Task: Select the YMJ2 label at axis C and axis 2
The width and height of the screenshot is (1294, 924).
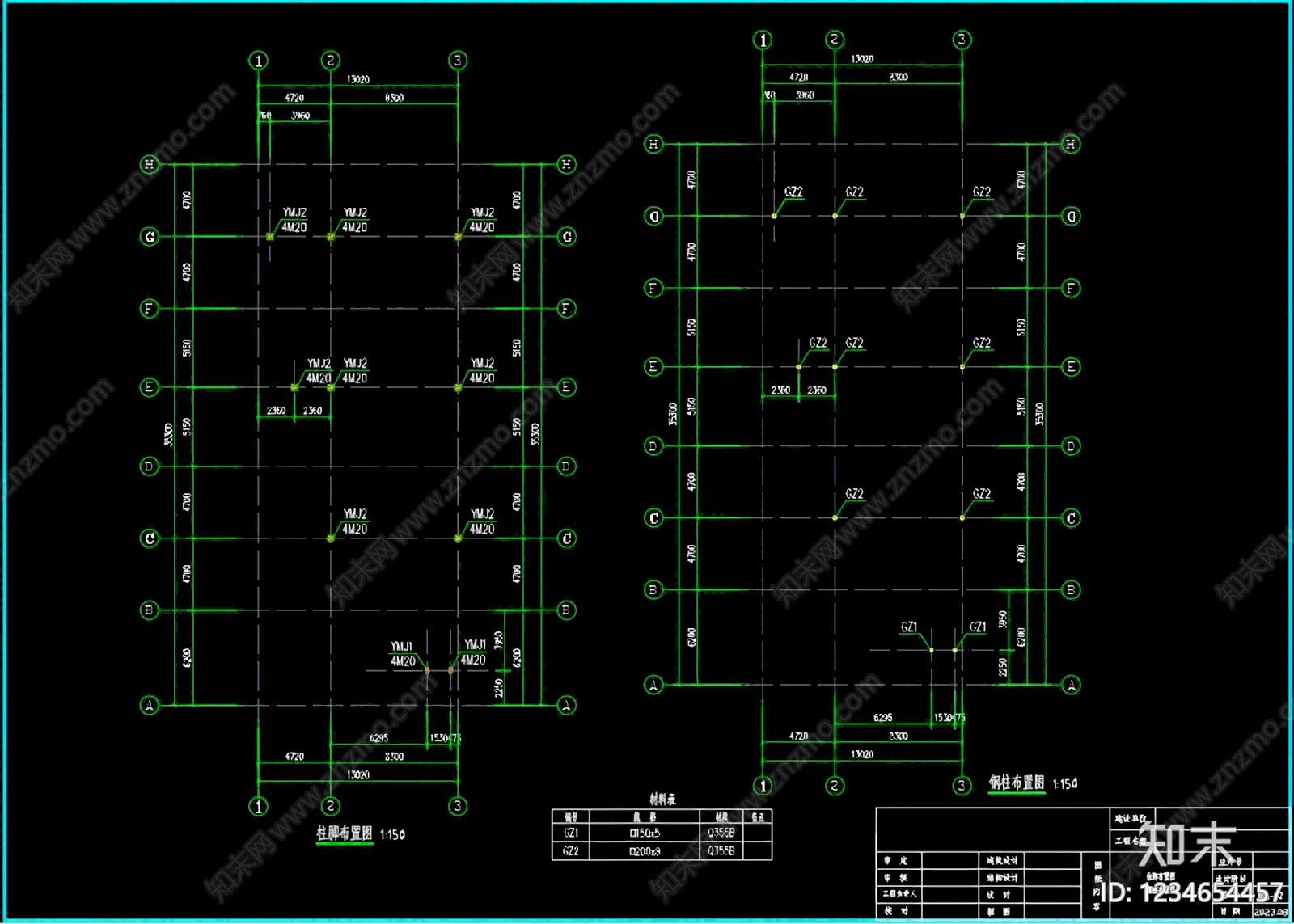Action: coord(355,514)
